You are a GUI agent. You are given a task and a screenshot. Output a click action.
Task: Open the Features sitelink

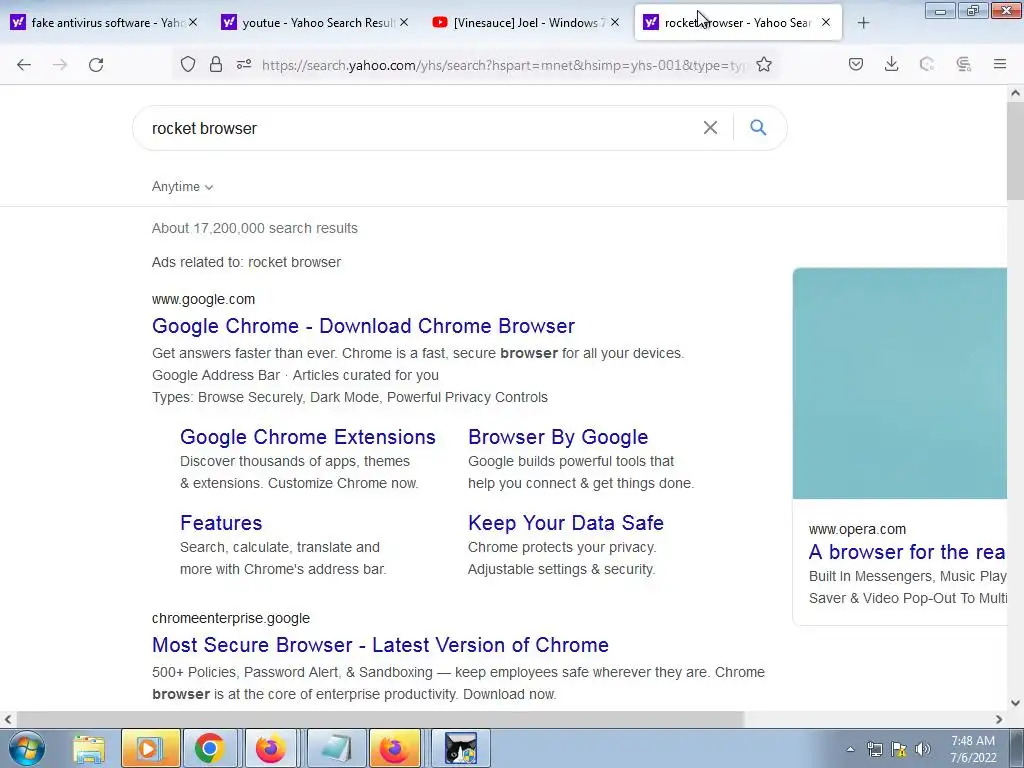221,523
